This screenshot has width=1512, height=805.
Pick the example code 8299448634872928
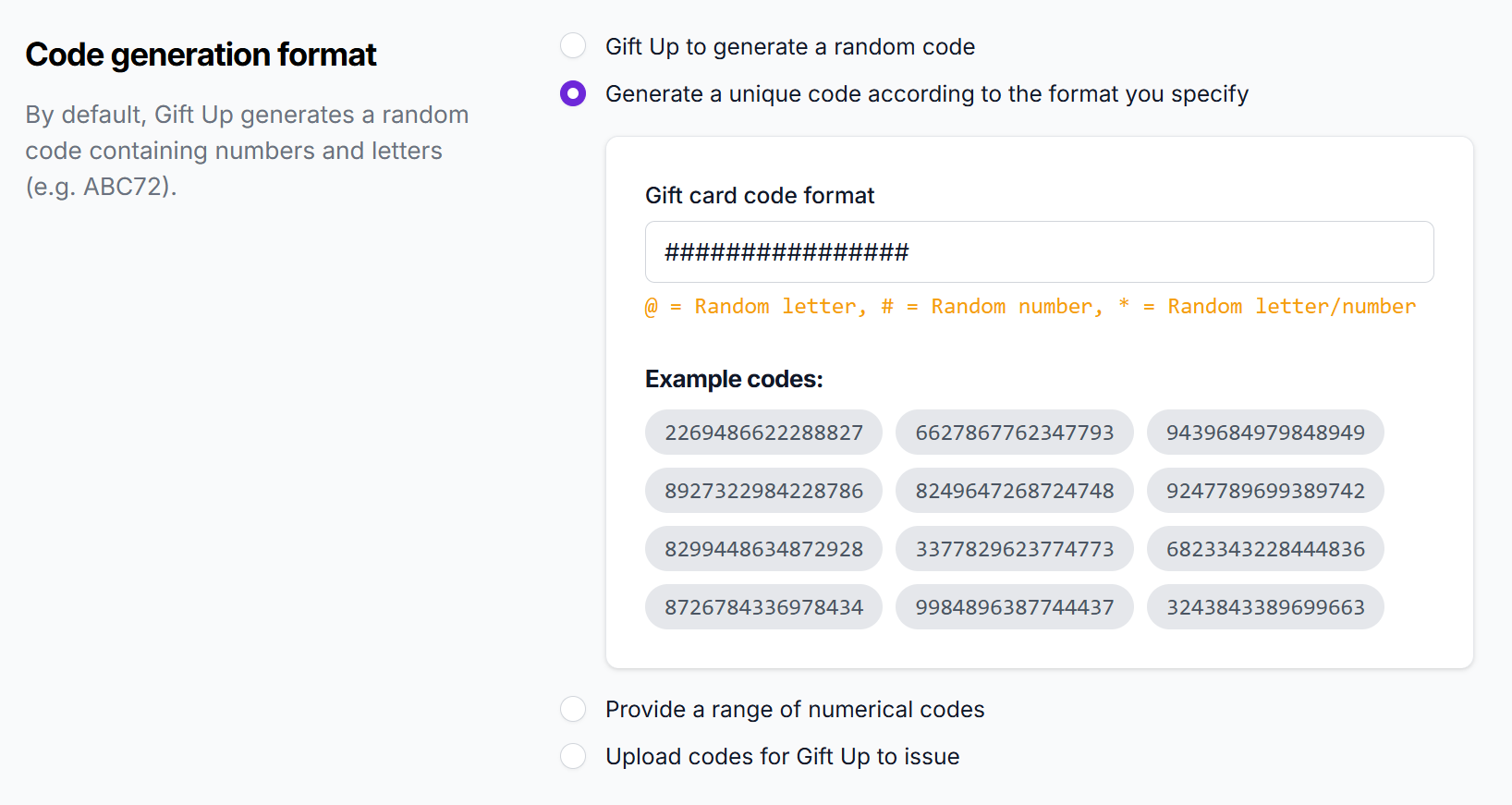763,549
